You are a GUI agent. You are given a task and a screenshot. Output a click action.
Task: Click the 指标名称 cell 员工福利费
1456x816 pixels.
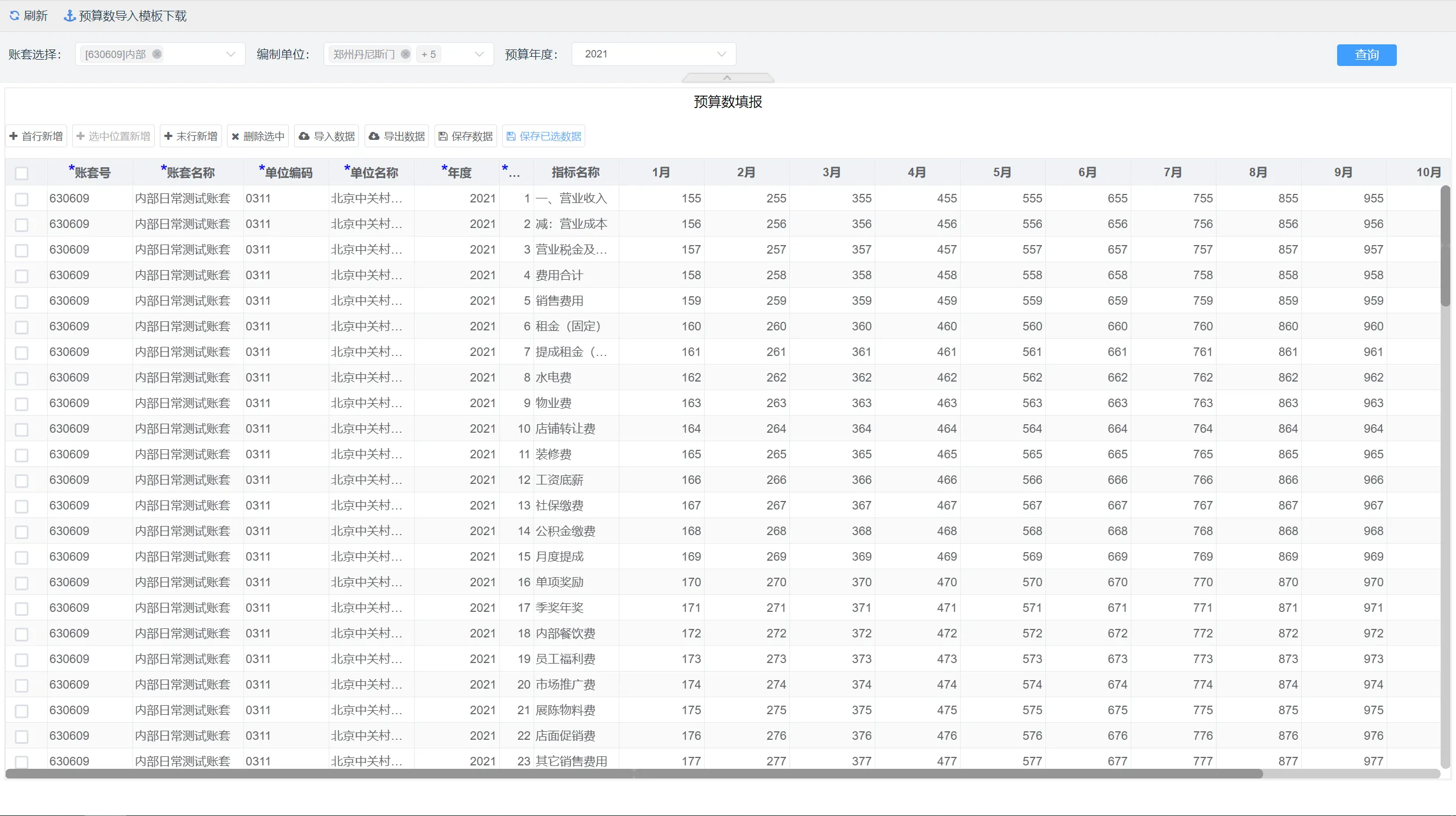coord(576,659)
